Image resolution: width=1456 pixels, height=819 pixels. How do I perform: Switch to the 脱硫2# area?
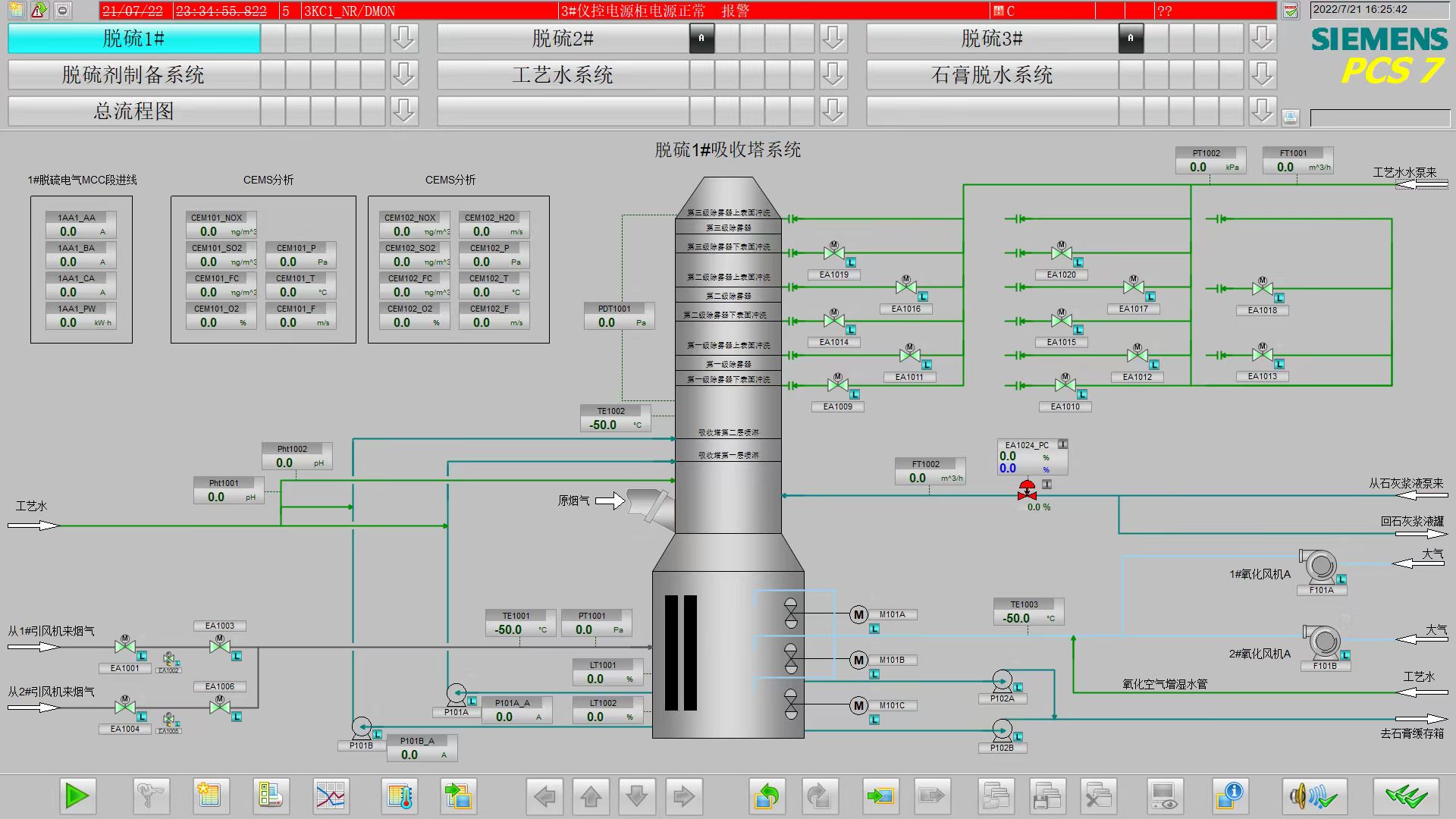tap(563, 38)
